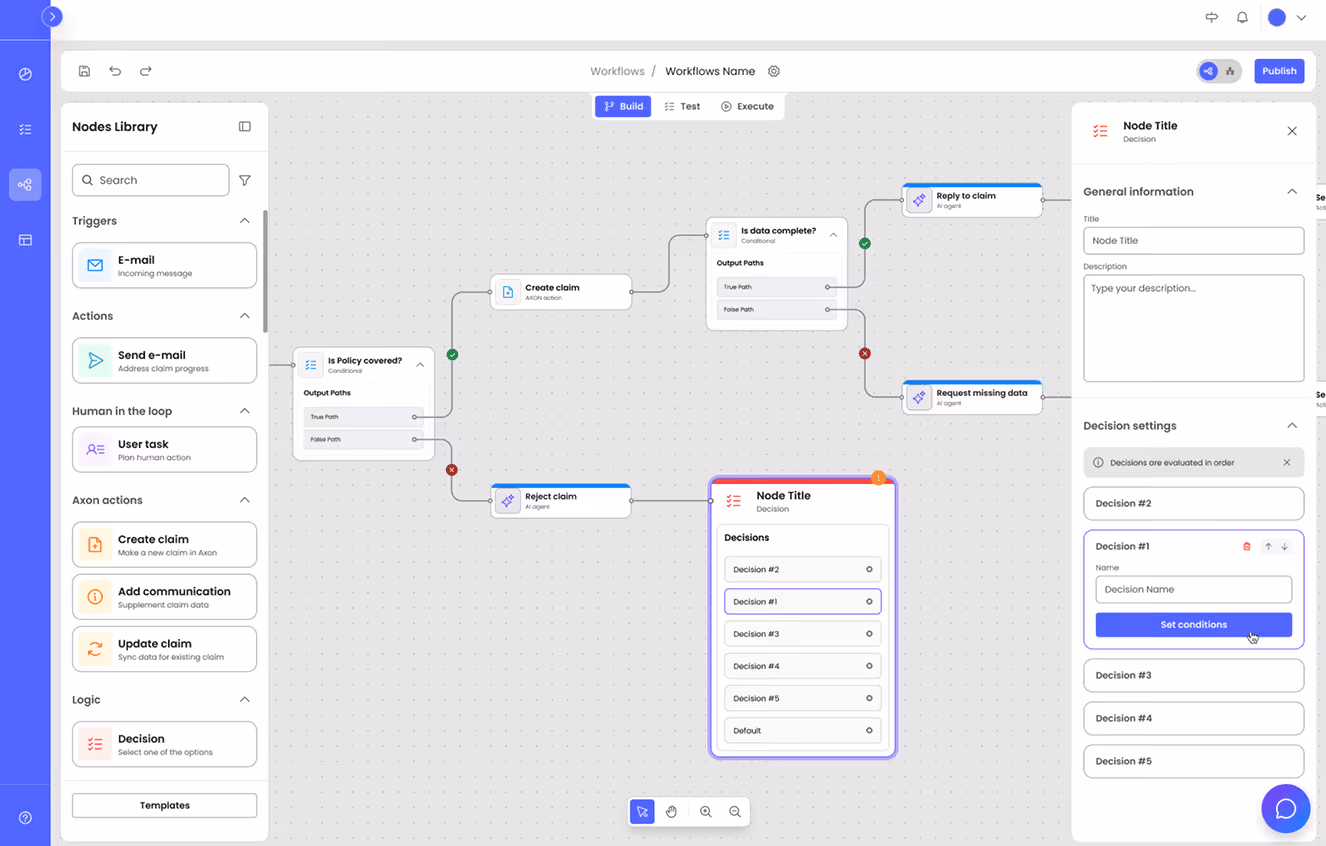The width and height of the screenshot is (1326, 846).
Task: Click Set conditions for Decision #1
Action: [x=1193, y=624]
